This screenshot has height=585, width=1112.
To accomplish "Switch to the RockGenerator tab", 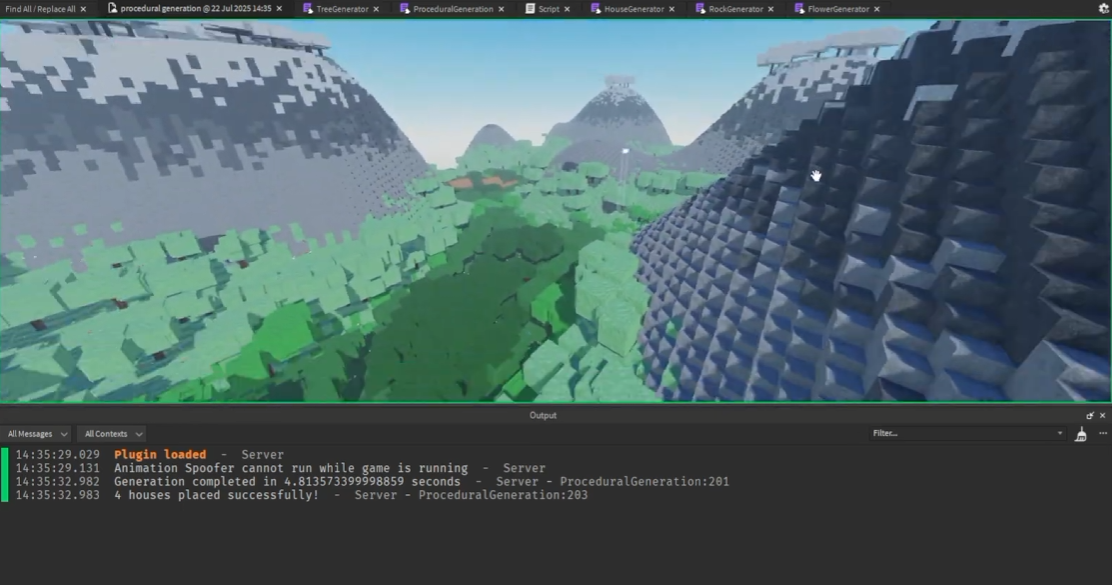I will coord(735,9).
